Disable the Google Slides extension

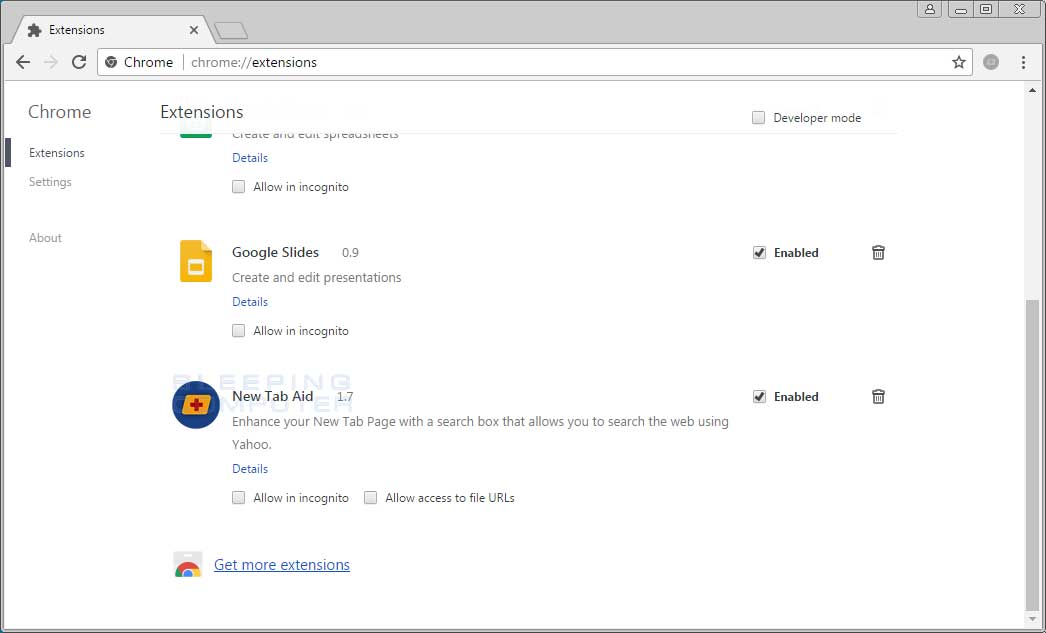pyautogui.click(x=759, y=252)
